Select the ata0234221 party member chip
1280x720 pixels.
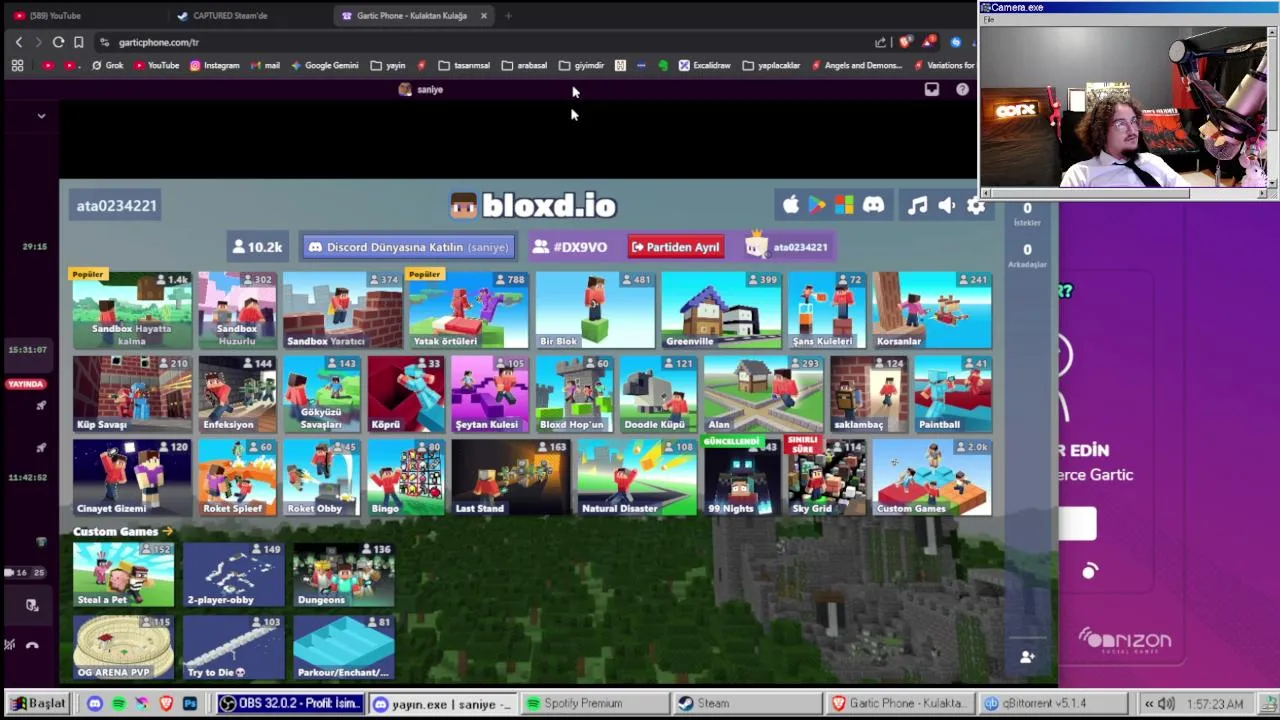(787, 247)
